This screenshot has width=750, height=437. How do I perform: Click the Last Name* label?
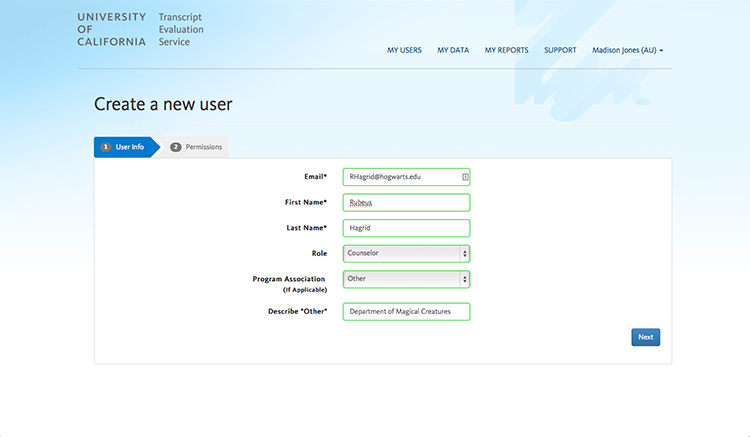click(x=307, y=228)
